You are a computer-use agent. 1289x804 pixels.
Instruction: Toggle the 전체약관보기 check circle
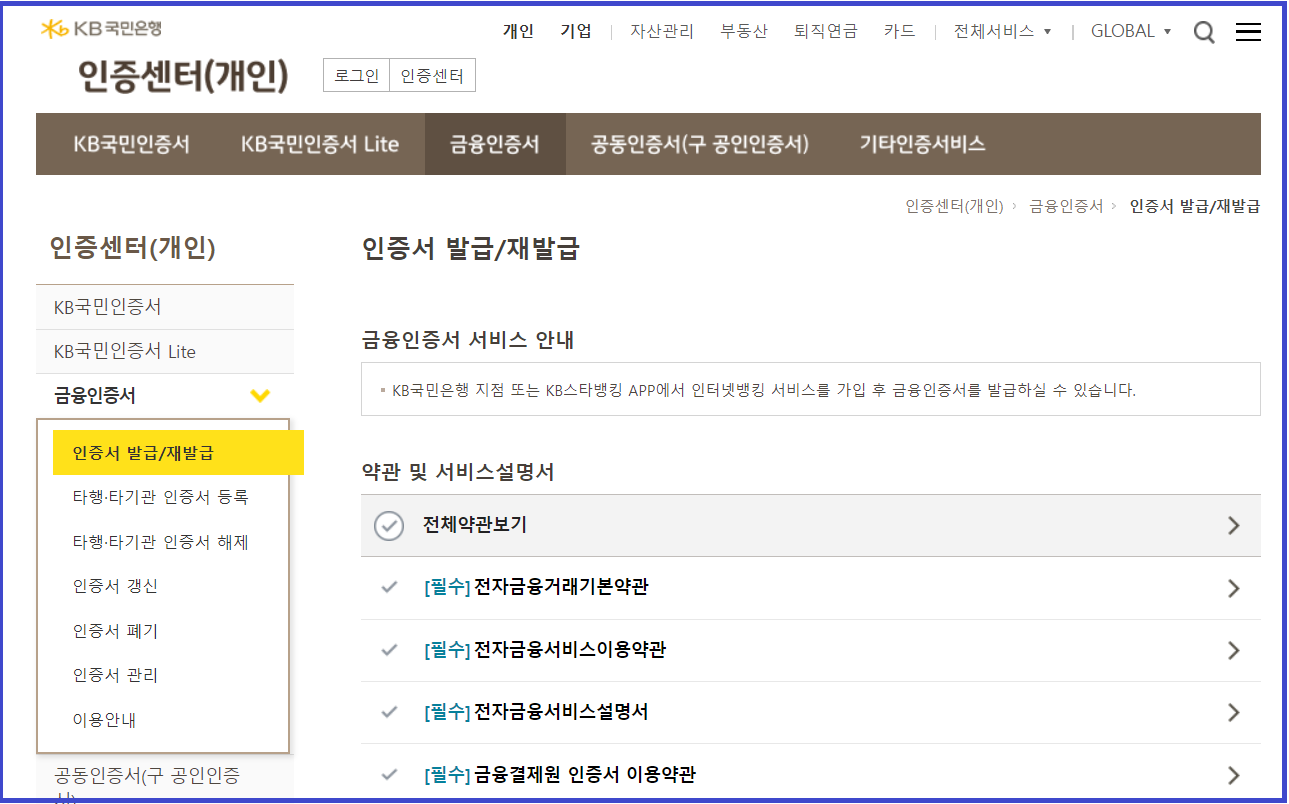click(x=389, y=525)
